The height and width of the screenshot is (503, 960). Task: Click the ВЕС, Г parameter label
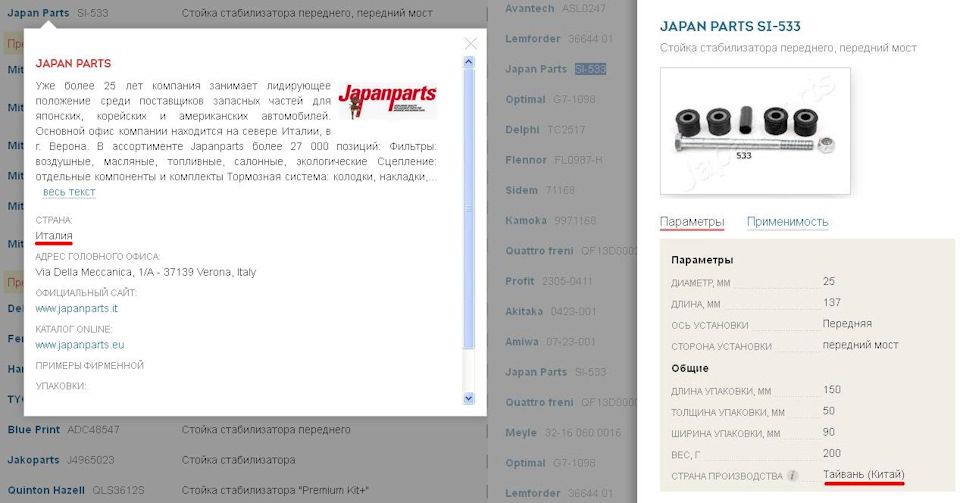click(x=685, y=455)
